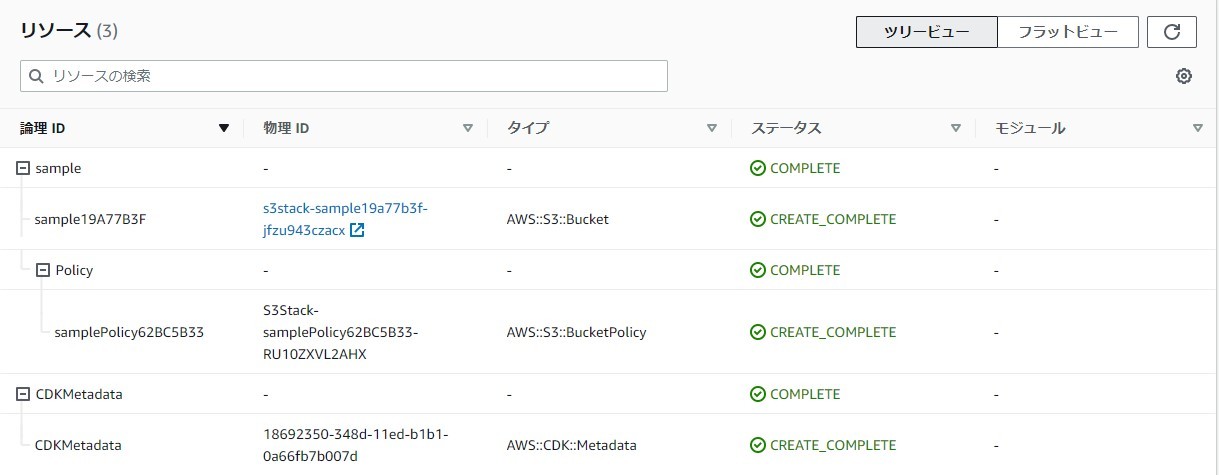Click the COMPLETE status icon in the sample row

click(758, 168)
